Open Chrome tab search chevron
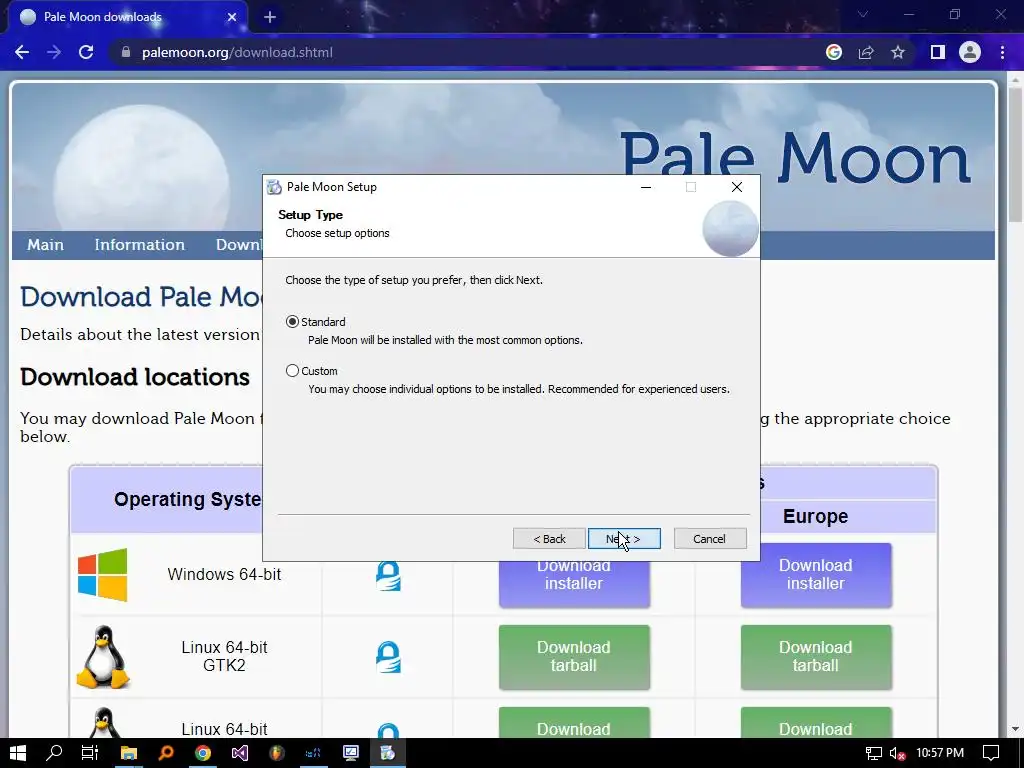Screen dimensions: 1024x768 tap(863, 14)
